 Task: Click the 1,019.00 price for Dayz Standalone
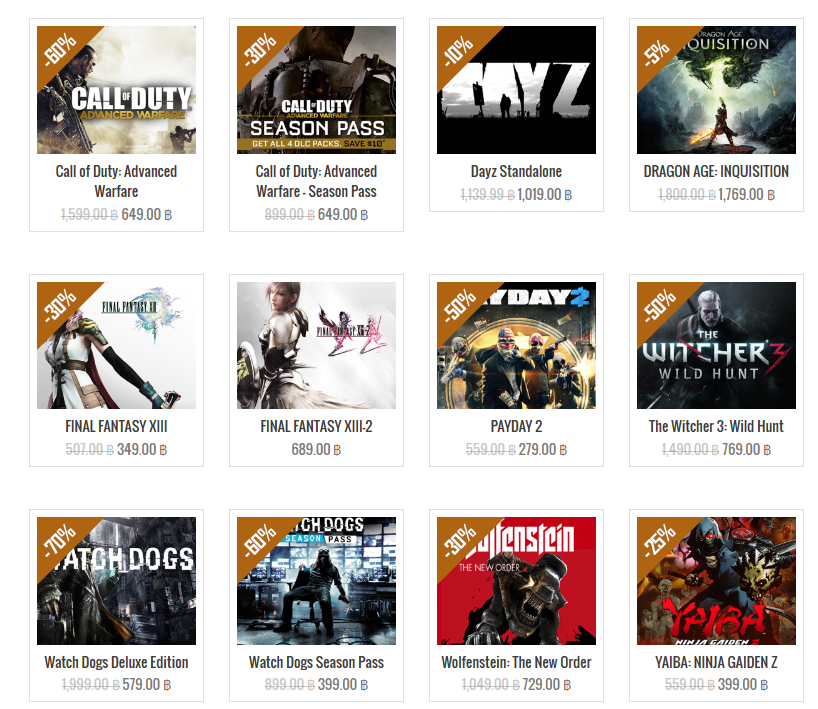tap(545, 195)
